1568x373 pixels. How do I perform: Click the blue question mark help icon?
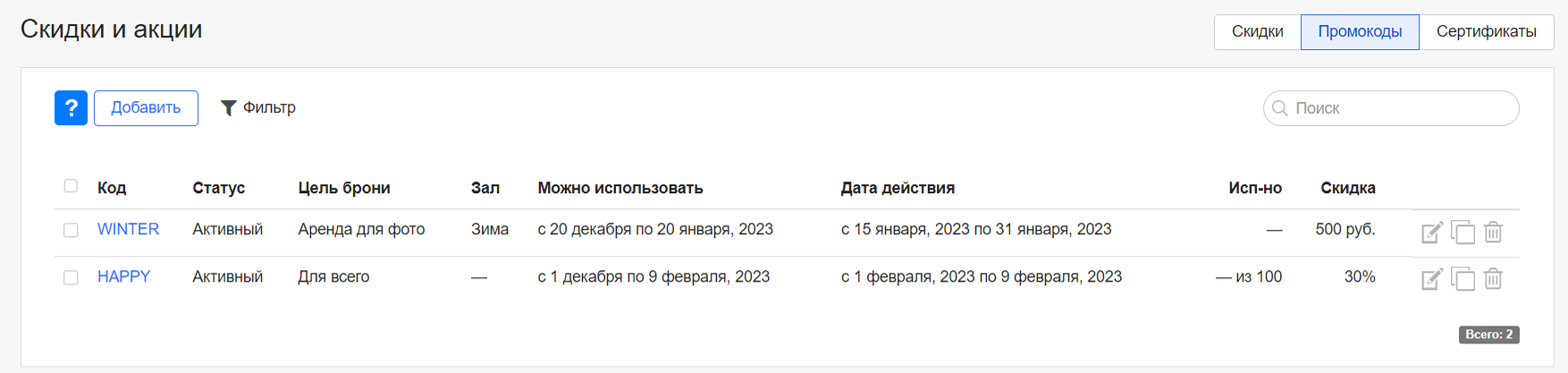tap(71, 107)
